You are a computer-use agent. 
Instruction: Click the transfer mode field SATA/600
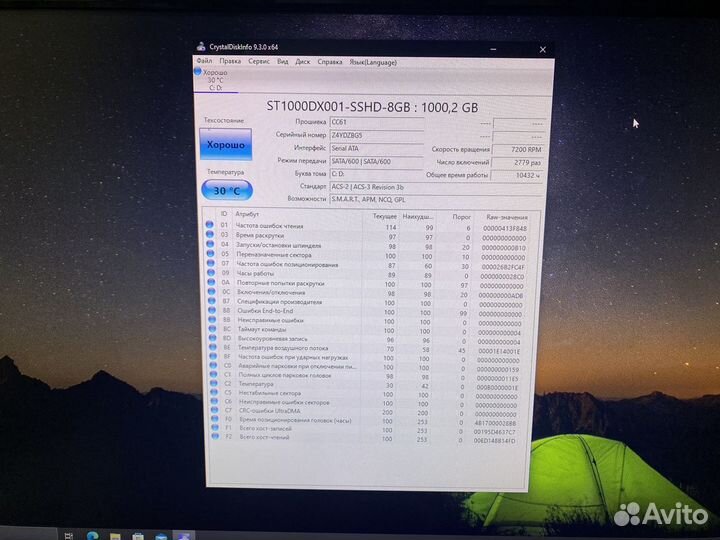pyautogui.click(x=377, y=162)
